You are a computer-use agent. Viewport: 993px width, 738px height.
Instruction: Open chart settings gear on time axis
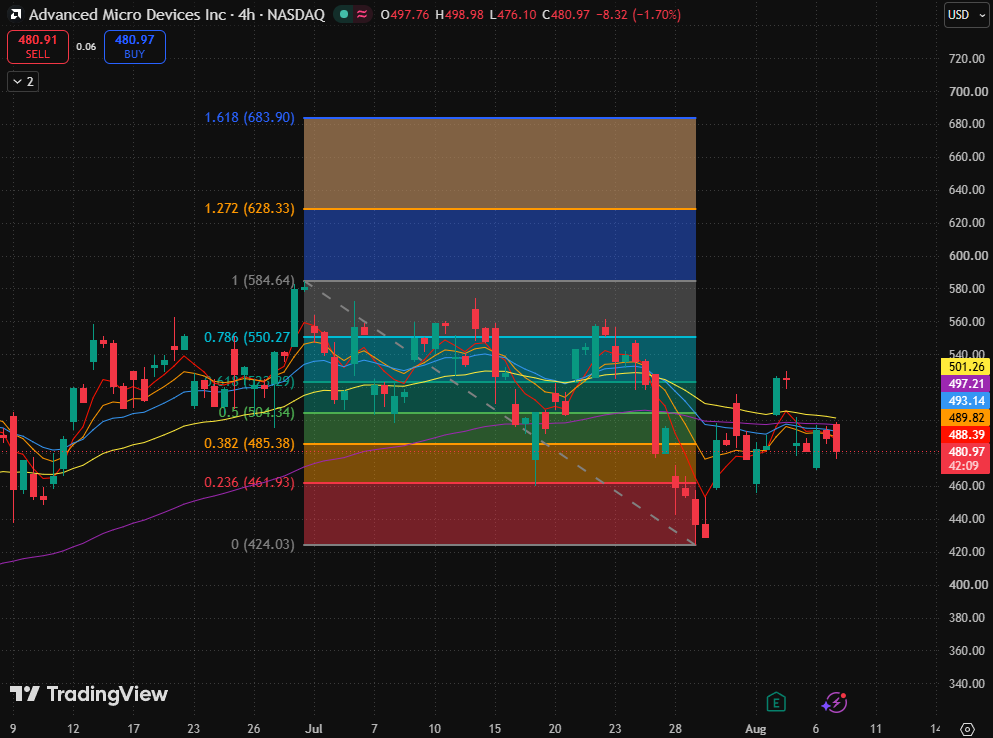967,728
